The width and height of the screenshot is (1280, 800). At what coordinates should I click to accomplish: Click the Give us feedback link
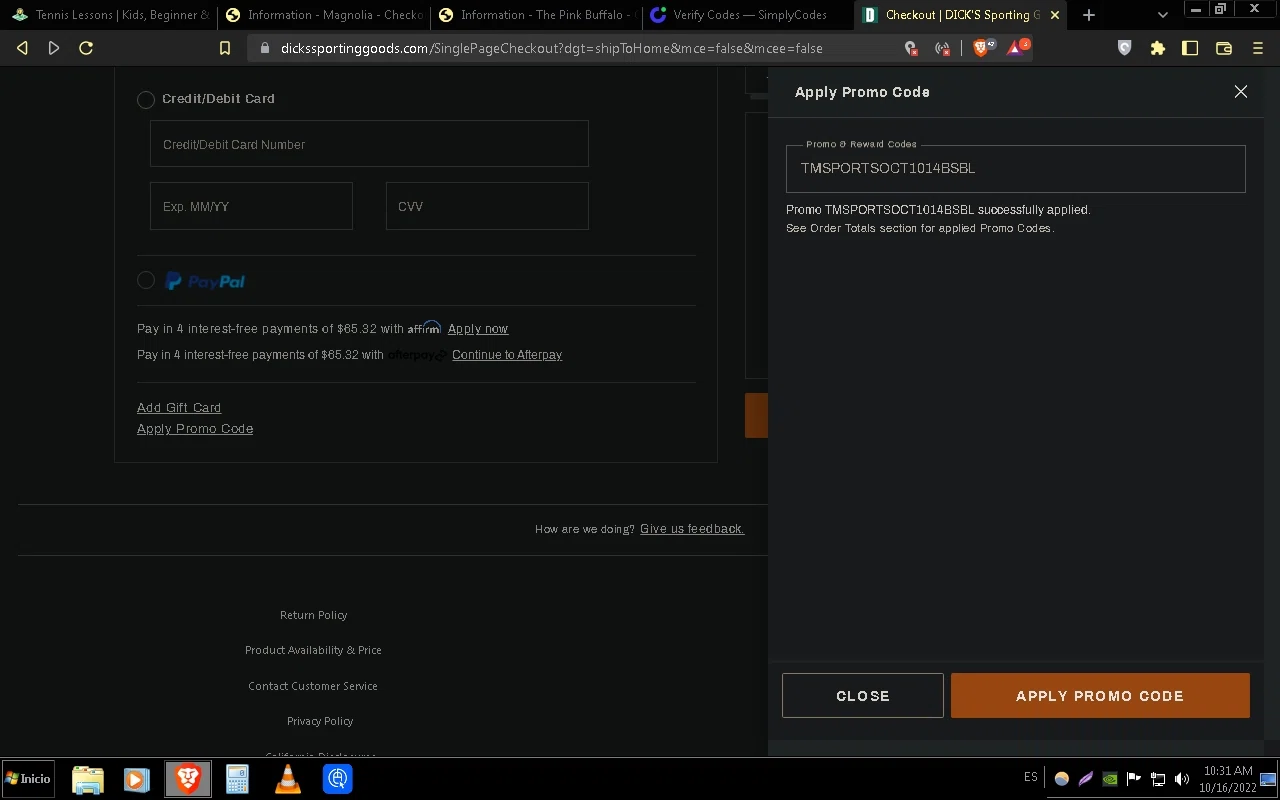pyautogui.click(x=692, y=529)
